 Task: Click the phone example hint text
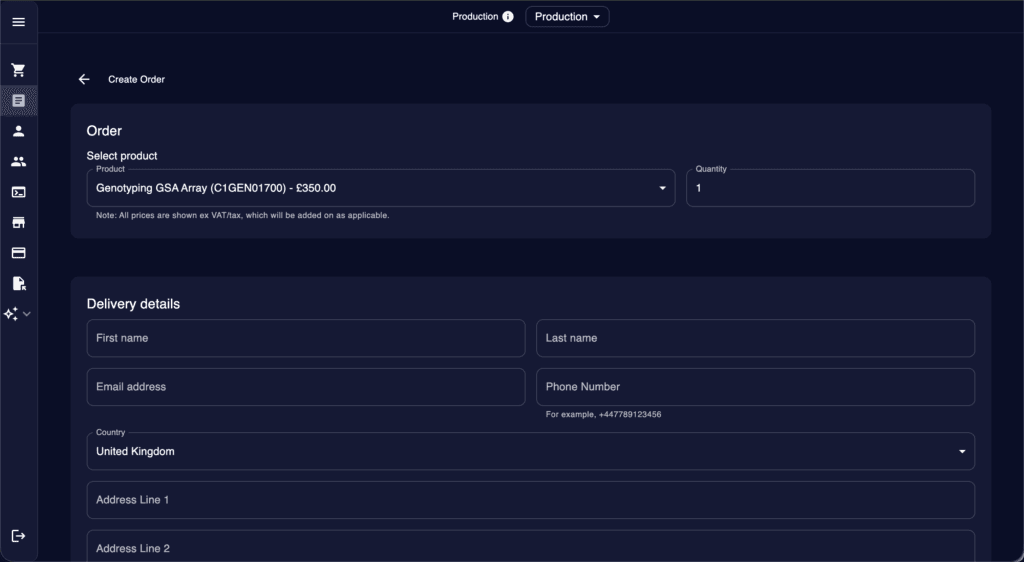(603, 414)
